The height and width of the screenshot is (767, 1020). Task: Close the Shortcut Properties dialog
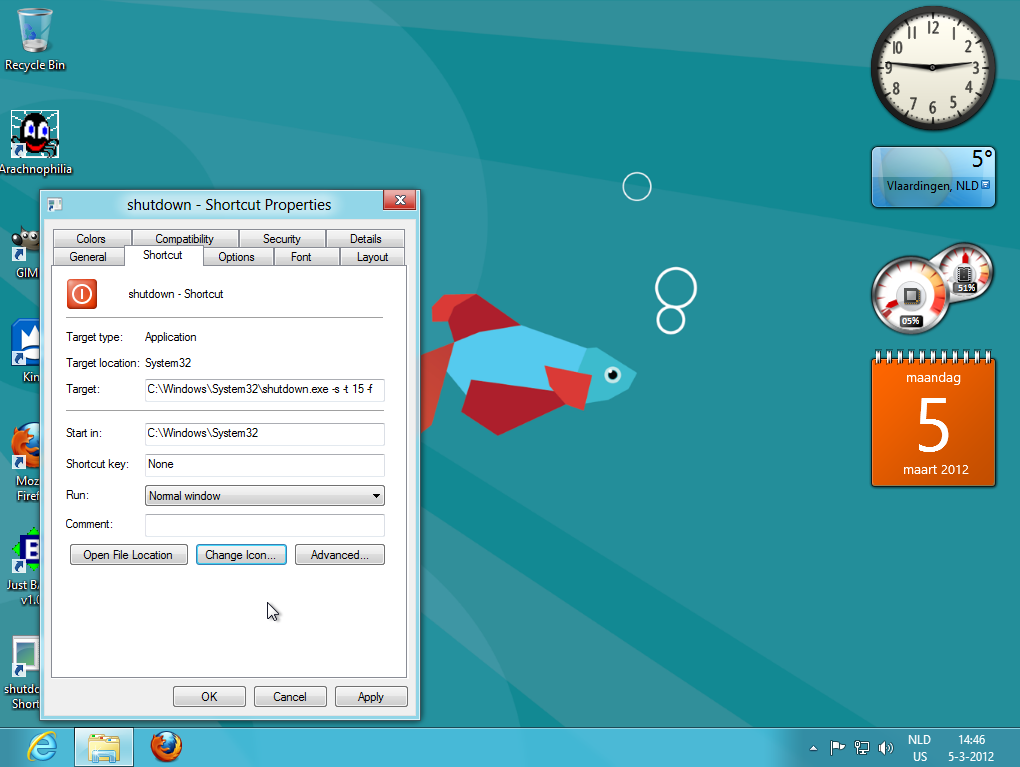[x=400, y=200]
